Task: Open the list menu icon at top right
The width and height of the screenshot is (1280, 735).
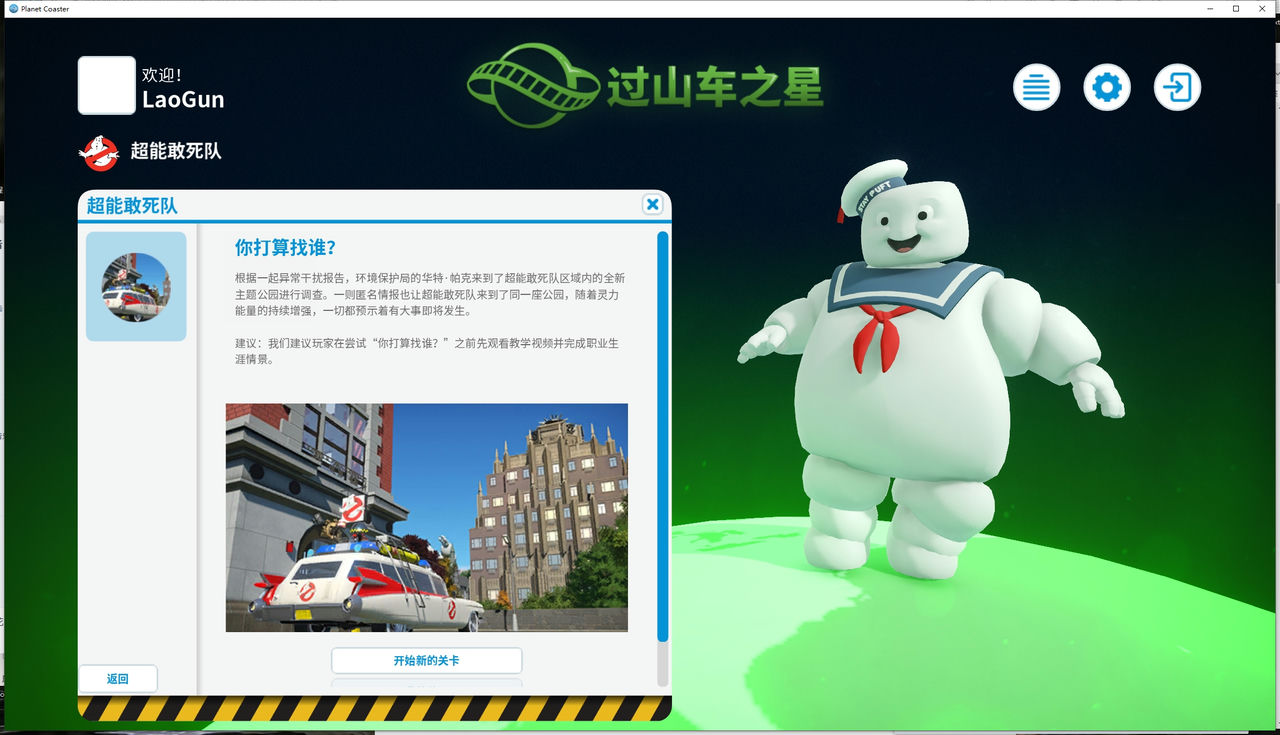Action: coord(1036,88)
